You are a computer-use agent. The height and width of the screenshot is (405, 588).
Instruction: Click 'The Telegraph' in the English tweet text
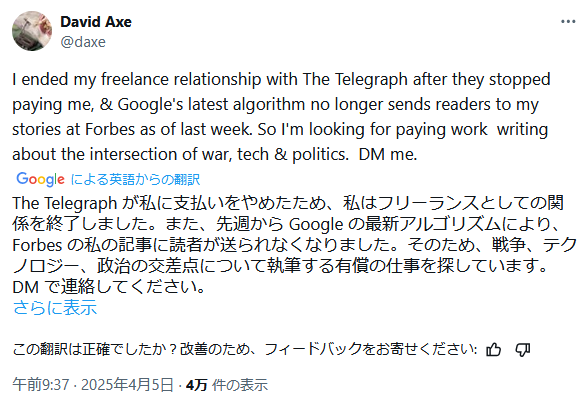pos(355,79)
